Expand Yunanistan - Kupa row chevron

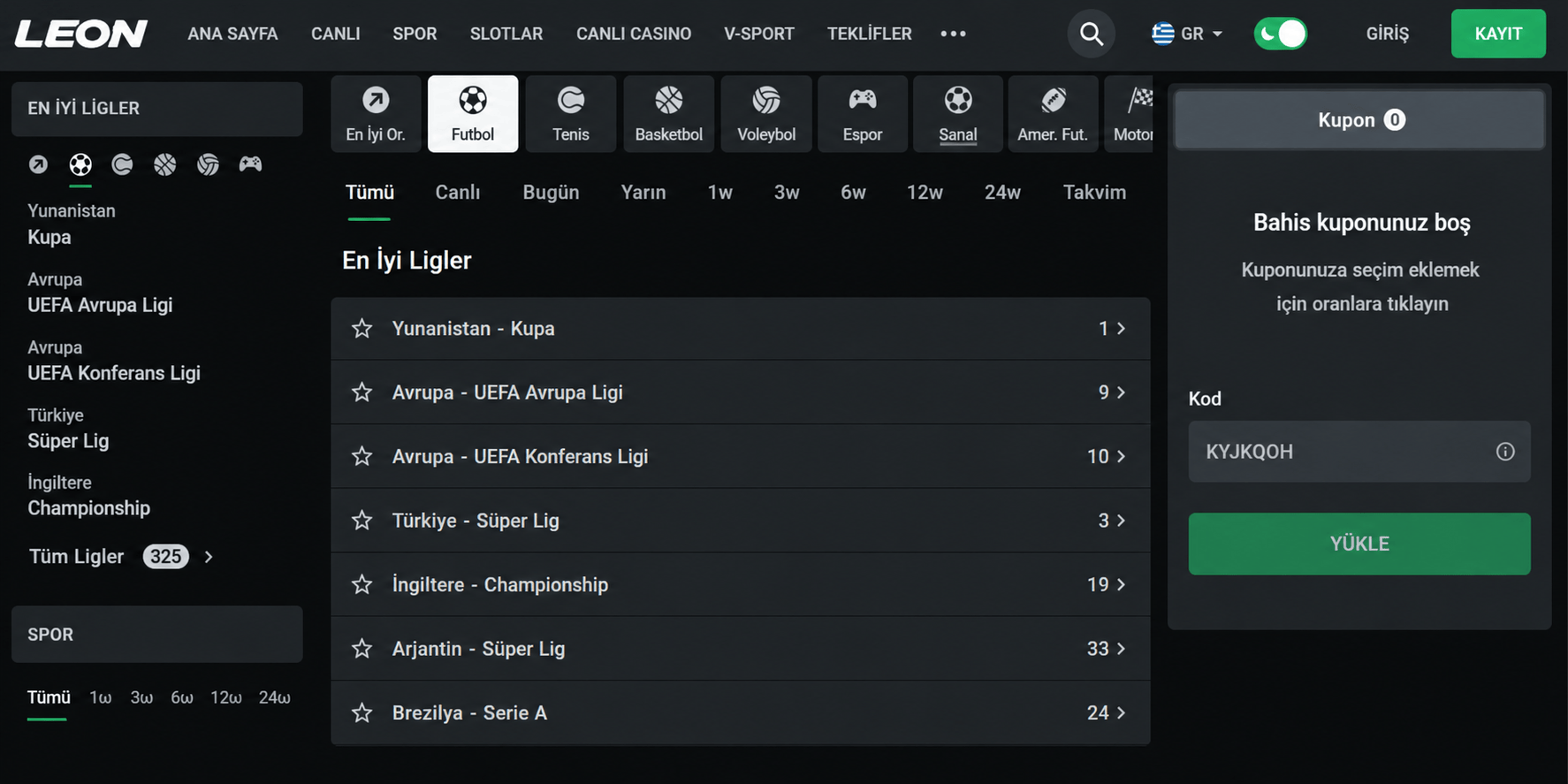[1121, 329]
